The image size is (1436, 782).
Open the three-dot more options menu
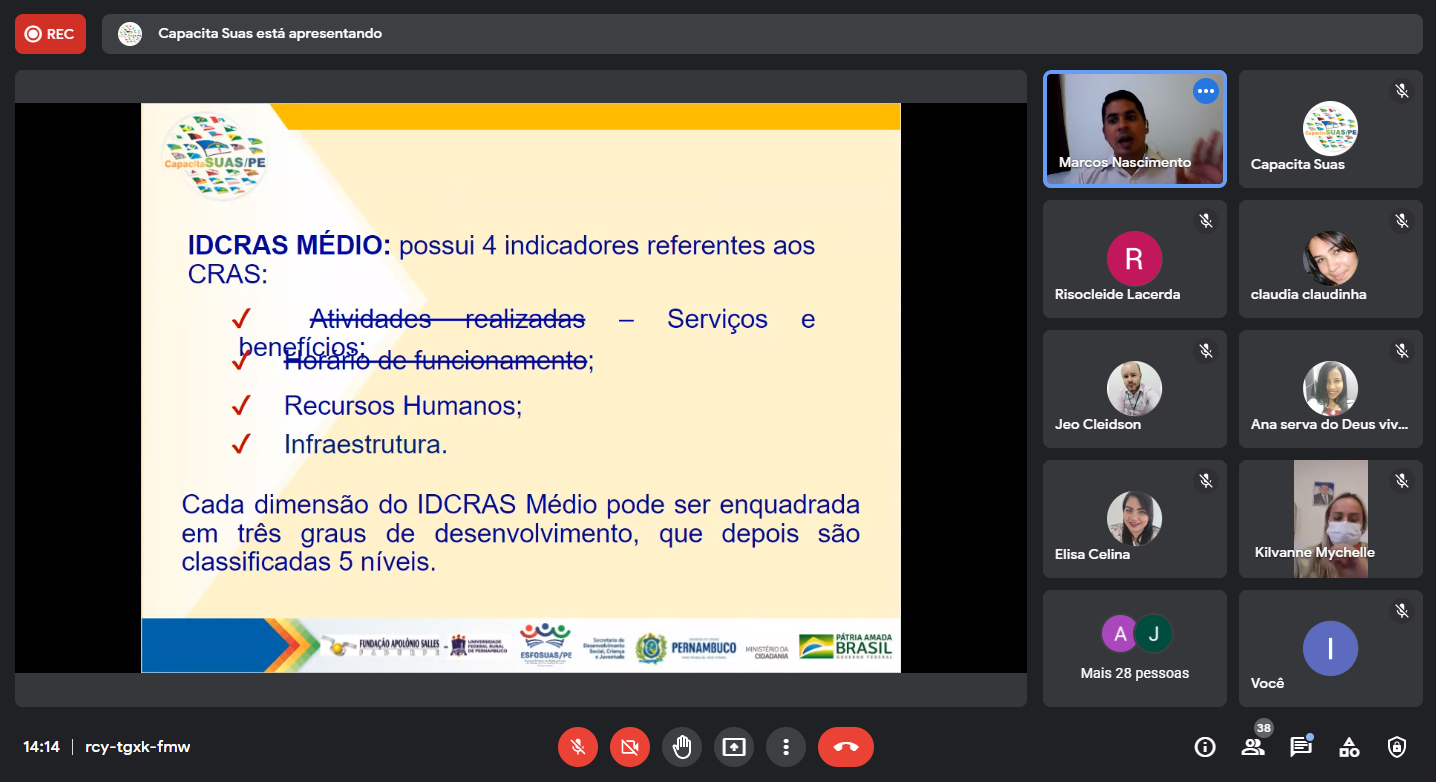tap(786, 747)
